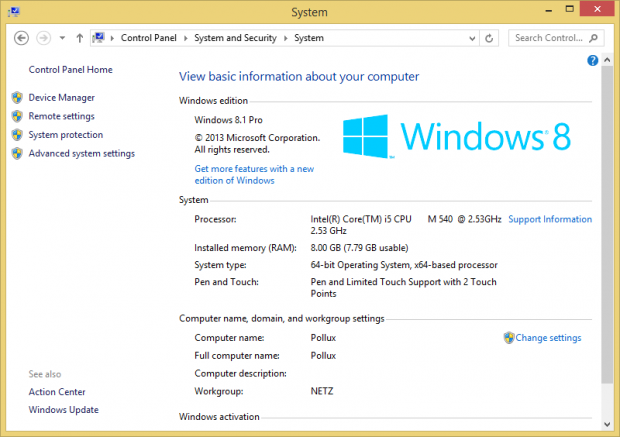Click the Forward navigation arrow

tap(43, 38)
